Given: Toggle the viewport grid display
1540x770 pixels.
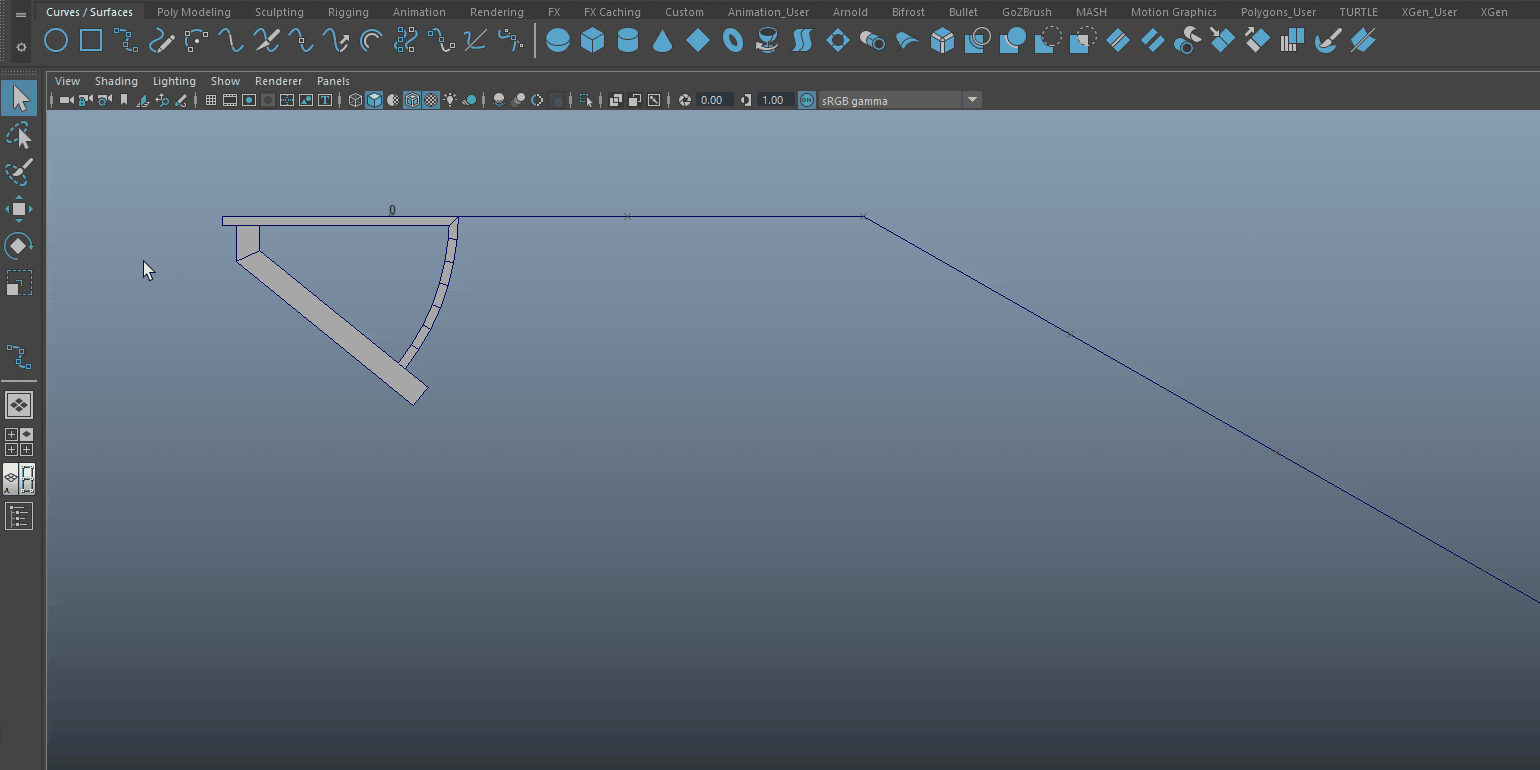Looking at the screenshot, I should point(211,100).
